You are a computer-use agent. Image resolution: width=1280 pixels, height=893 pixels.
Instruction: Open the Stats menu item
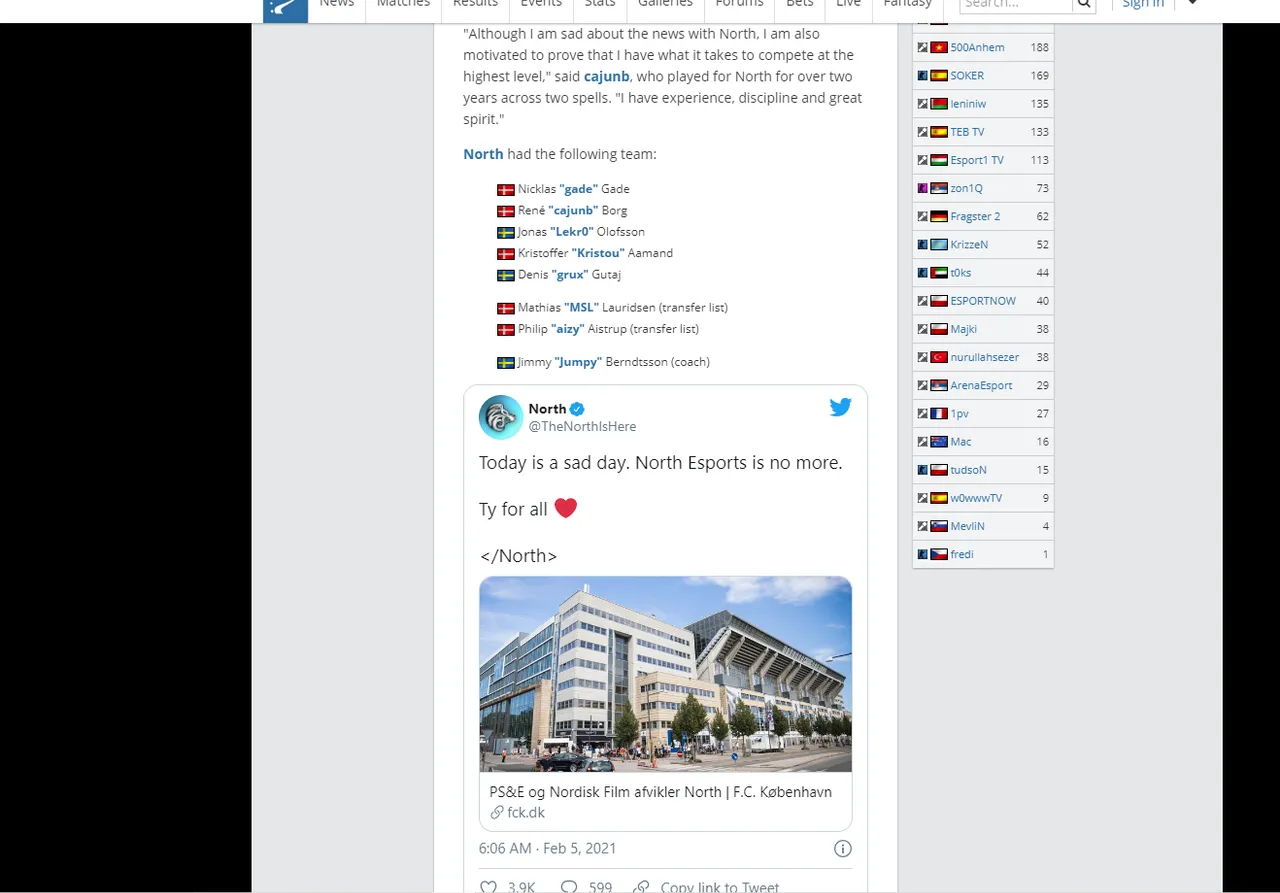600,5
